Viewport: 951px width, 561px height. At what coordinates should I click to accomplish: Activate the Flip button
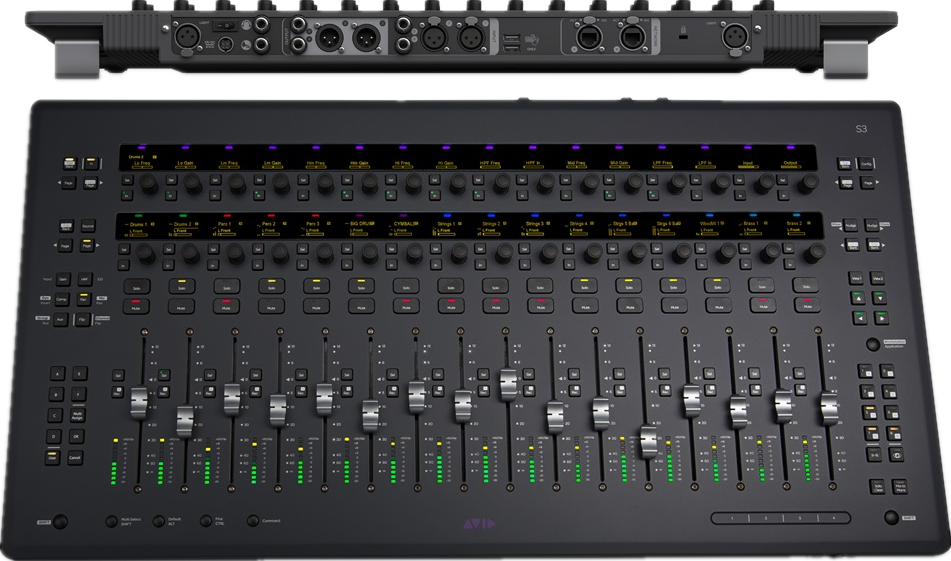tap(82, 319)
